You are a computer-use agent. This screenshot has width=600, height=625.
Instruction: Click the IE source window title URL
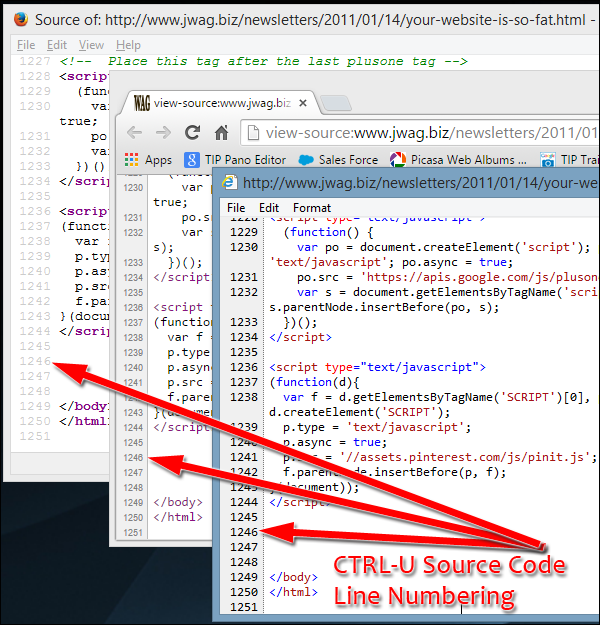(x=421, y=183)
